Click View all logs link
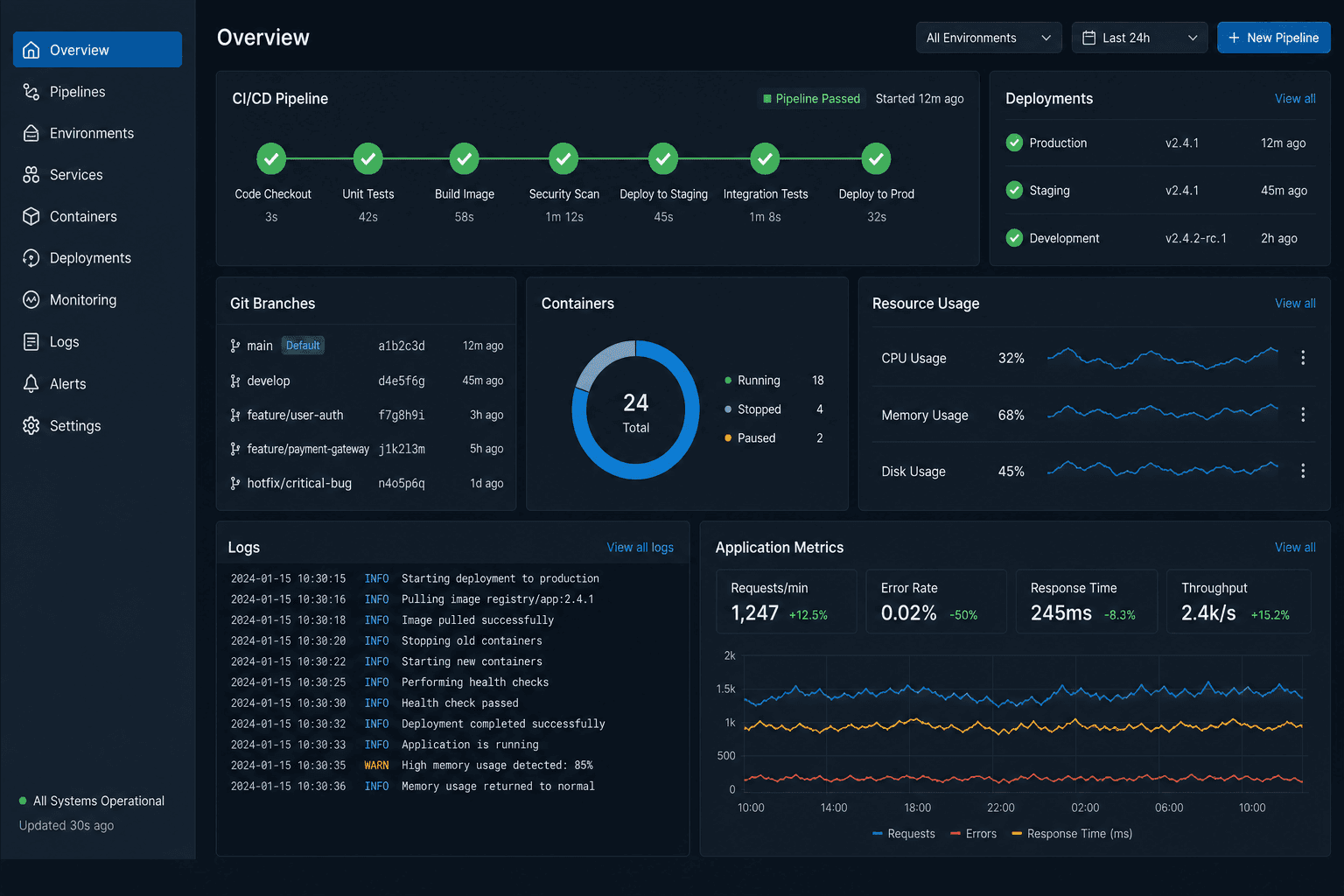Viewport: 1344px width, 896px height. click(640, 548)
